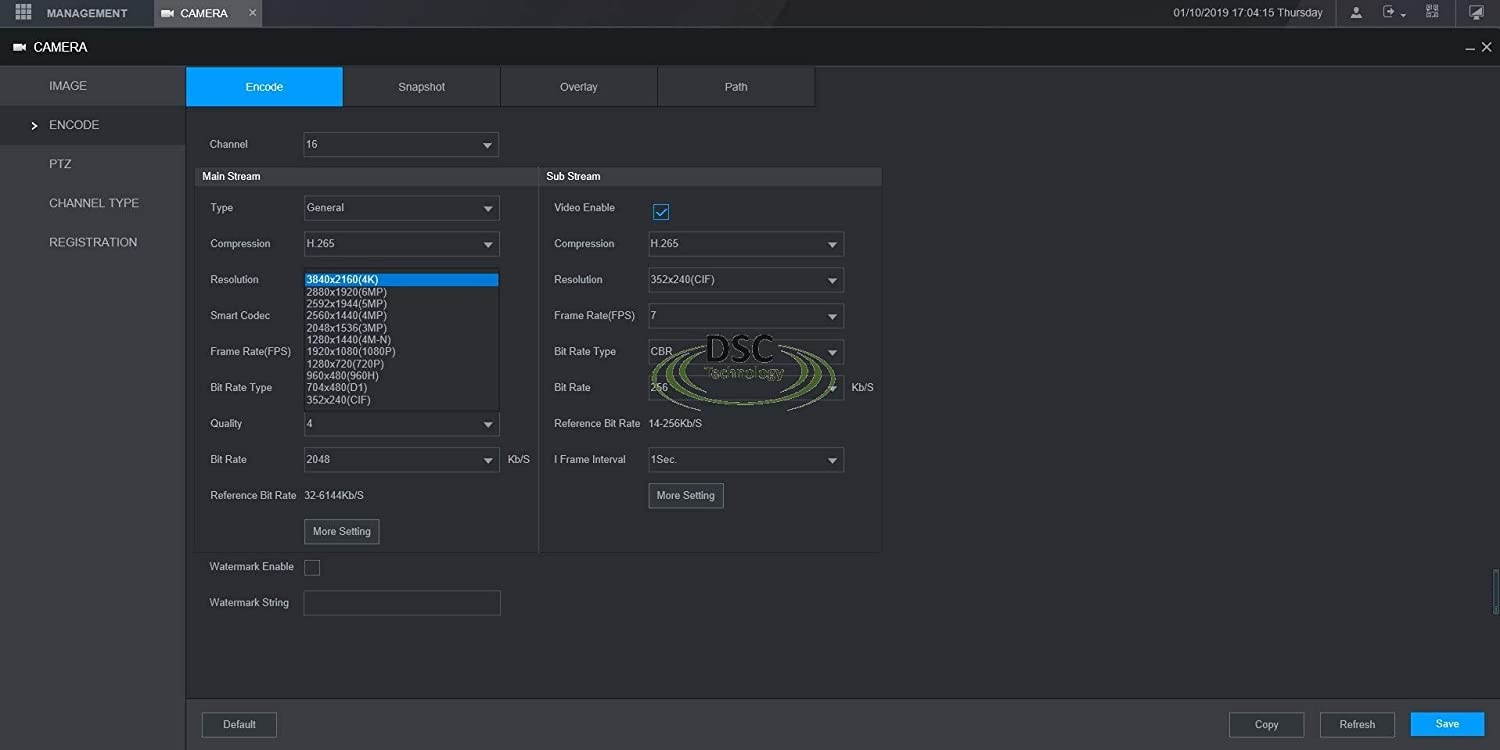
Task: Select 1920x1080(1080P) resolution option
Action: 351,352
